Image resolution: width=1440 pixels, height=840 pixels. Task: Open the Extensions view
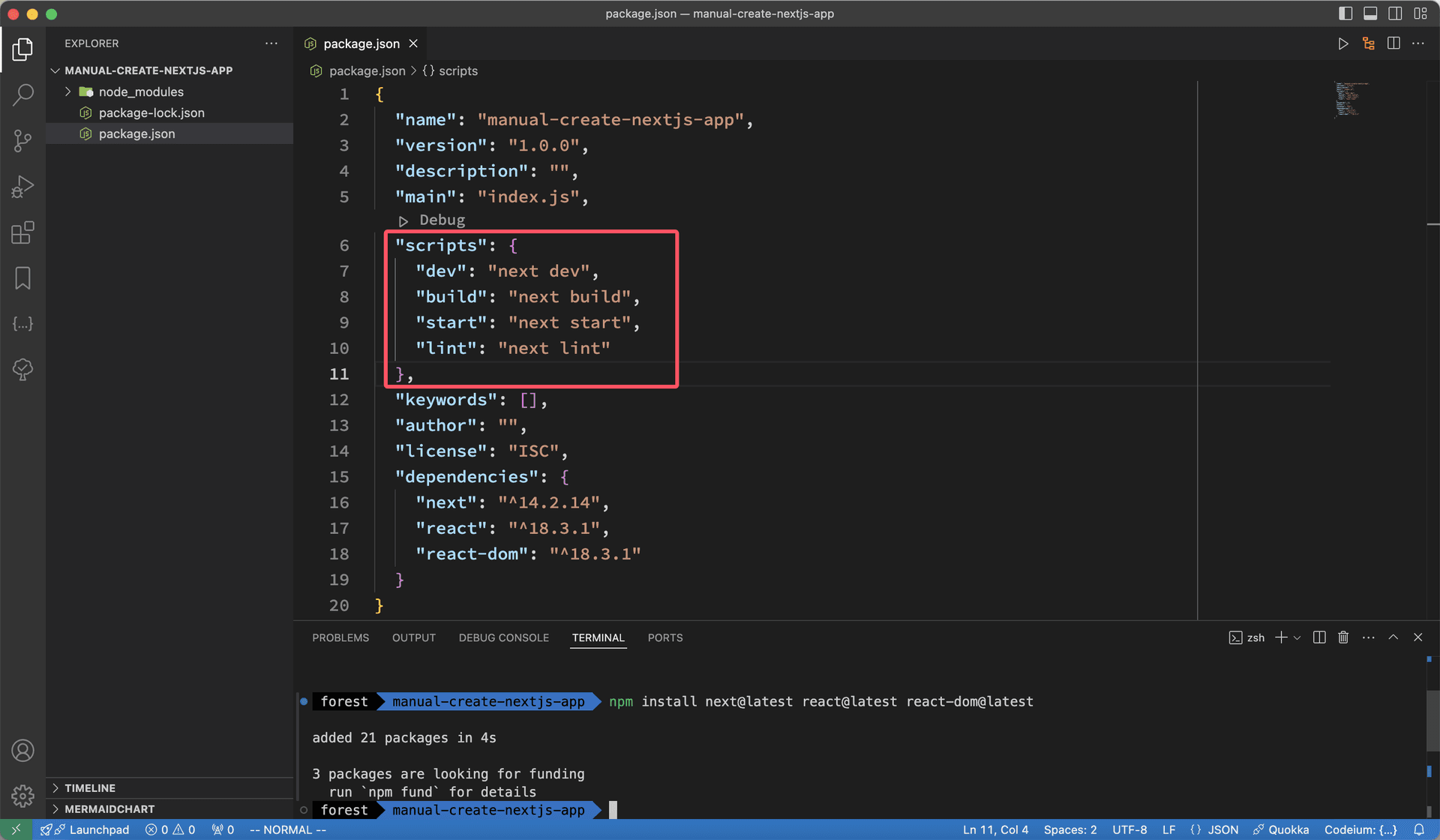pyautogui.click(x=22, y=232)
